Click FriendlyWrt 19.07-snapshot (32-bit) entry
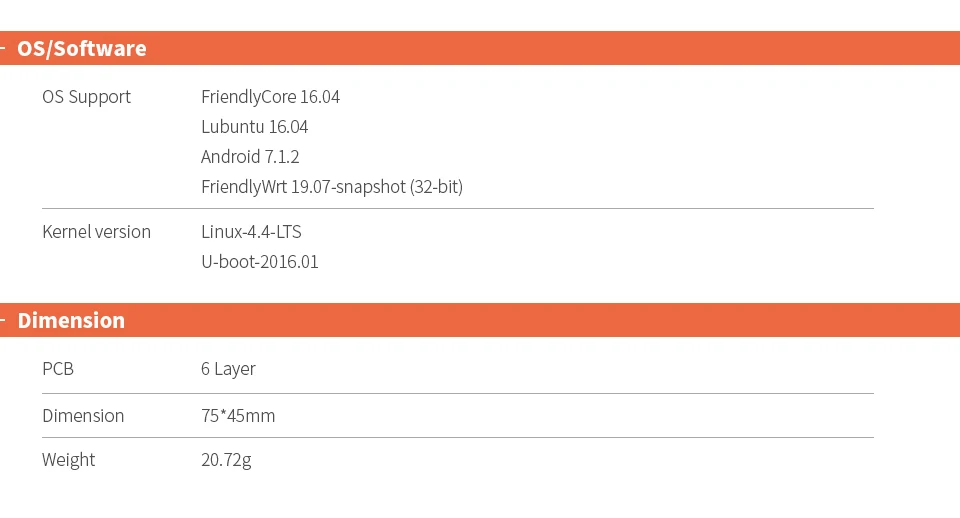The height and width of the screenshot is (518, 960). [331, 187]
